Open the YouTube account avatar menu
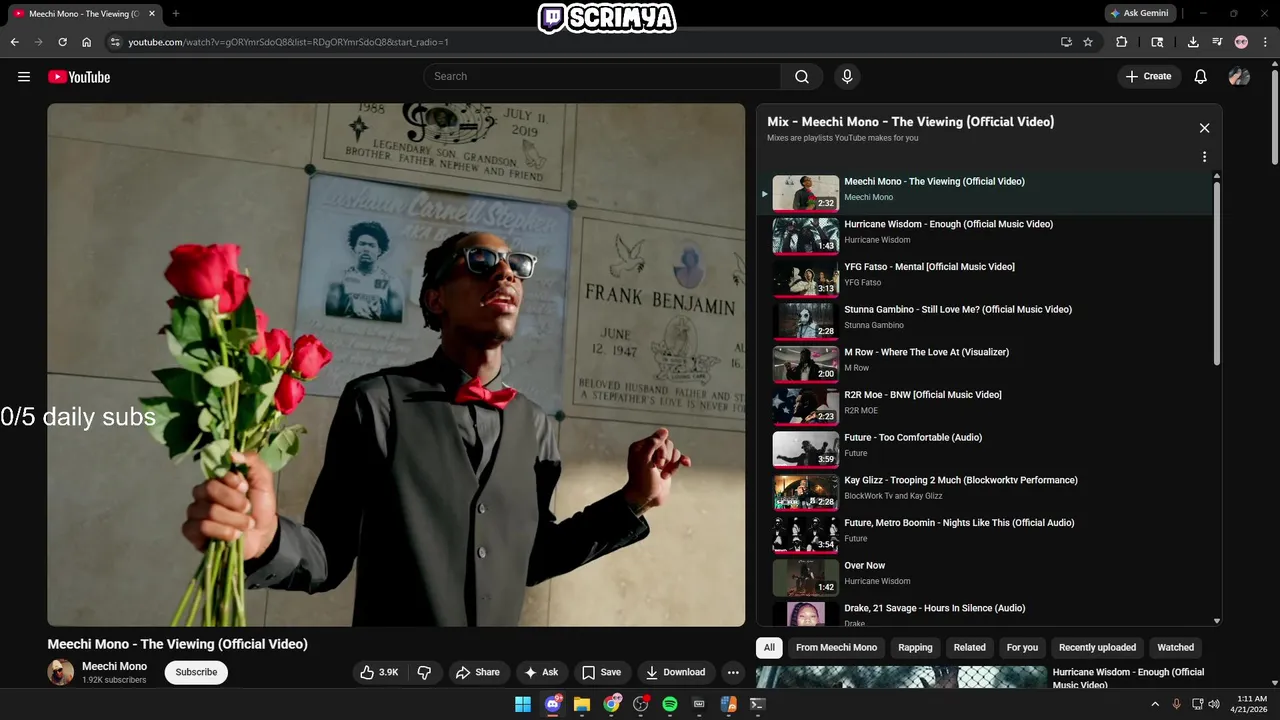The image size is (1280, 720). click(1239, 76)
